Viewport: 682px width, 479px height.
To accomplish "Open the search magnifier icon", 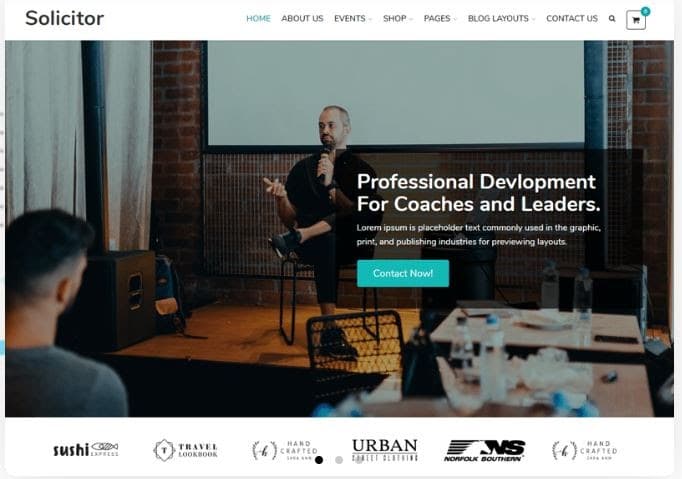I will (x=612, y=19).
